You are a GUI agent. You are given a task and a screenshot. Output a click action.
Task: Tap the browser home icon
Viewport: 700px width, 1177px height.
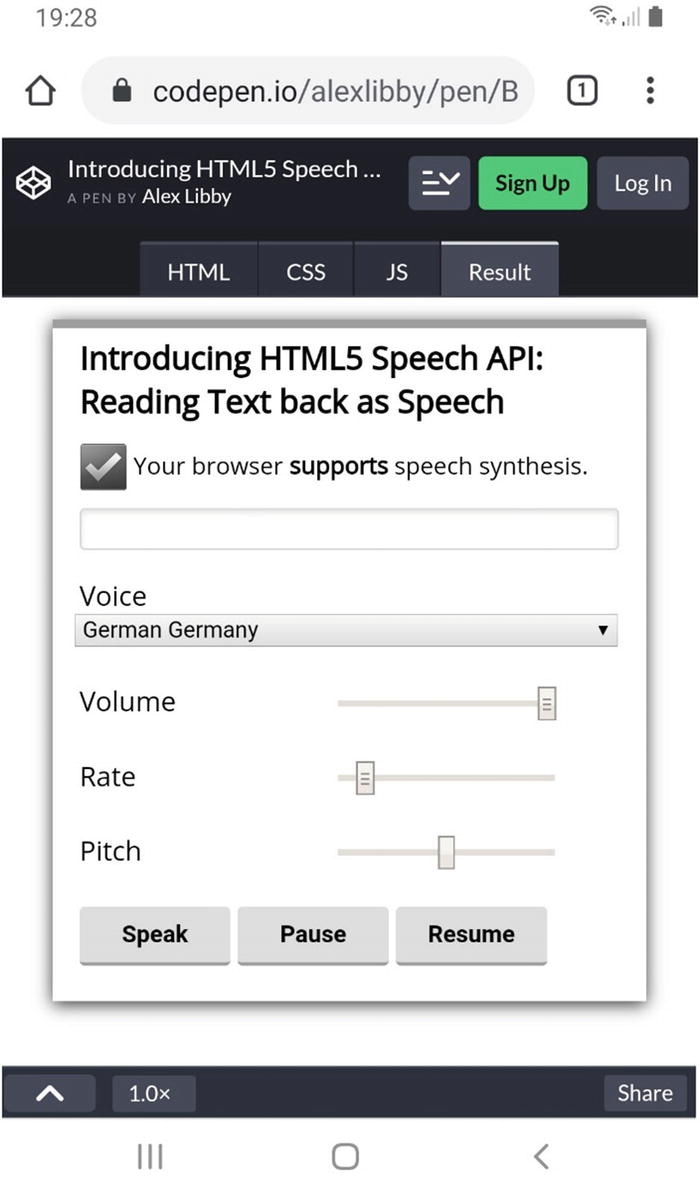click(x=40, y=92)
